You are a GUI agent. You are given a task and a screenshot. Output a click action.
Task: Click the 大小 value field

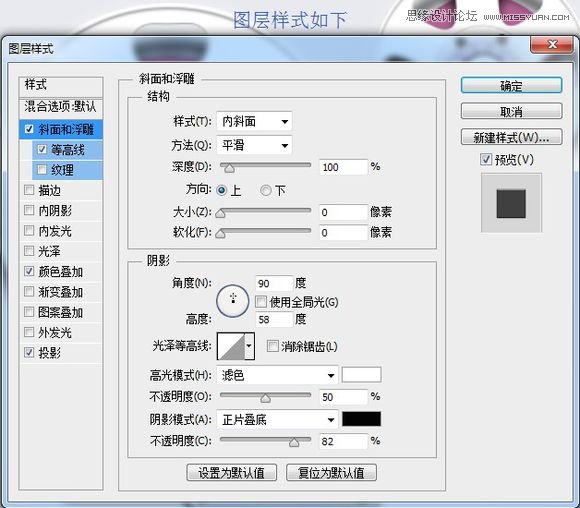pyautogui.click(x=344, y=212)
